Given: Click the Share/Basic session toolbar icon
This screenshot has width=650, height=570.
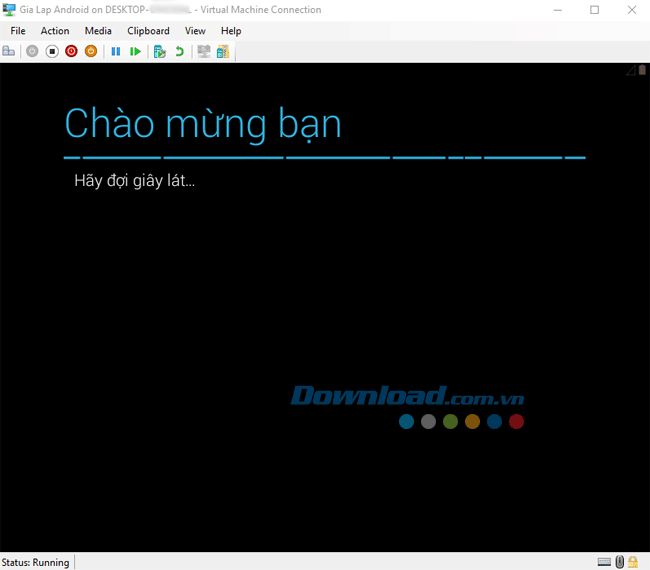Looking at the screenshot, I should pos(223,51).
